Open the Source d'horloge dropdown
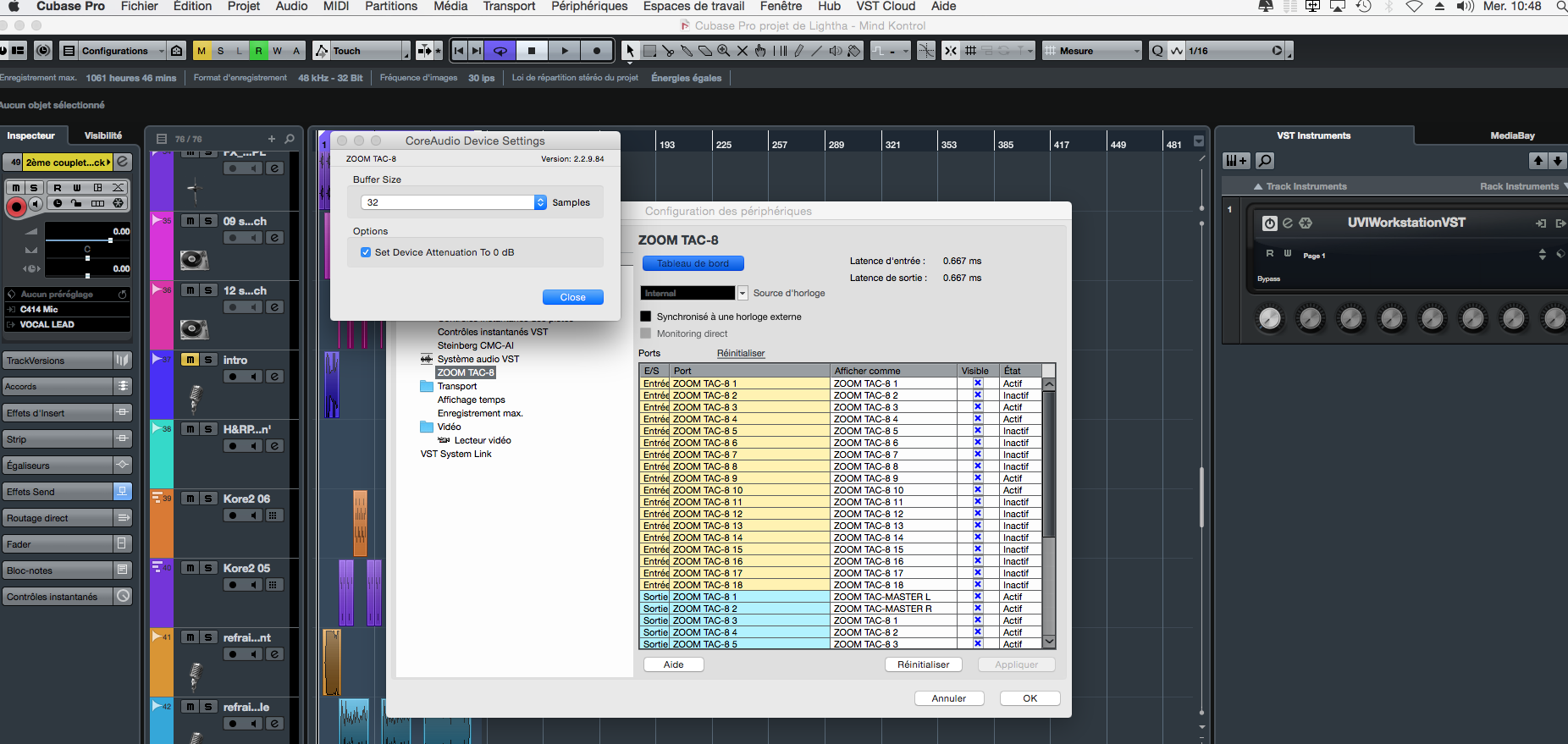Viewport: 1568px width, 744px height. click(743, 293)
